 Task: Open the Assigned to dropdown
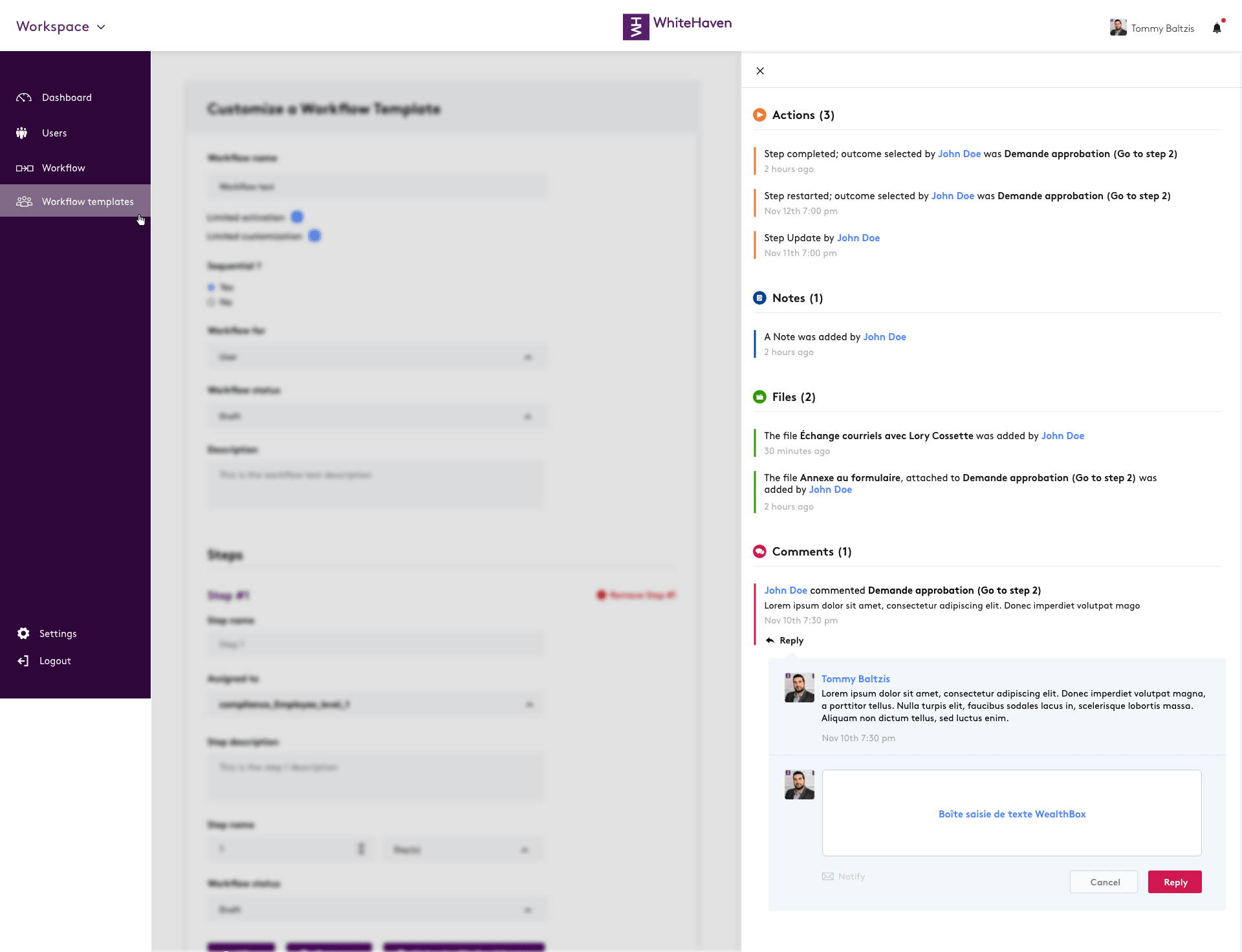point(376,704)
